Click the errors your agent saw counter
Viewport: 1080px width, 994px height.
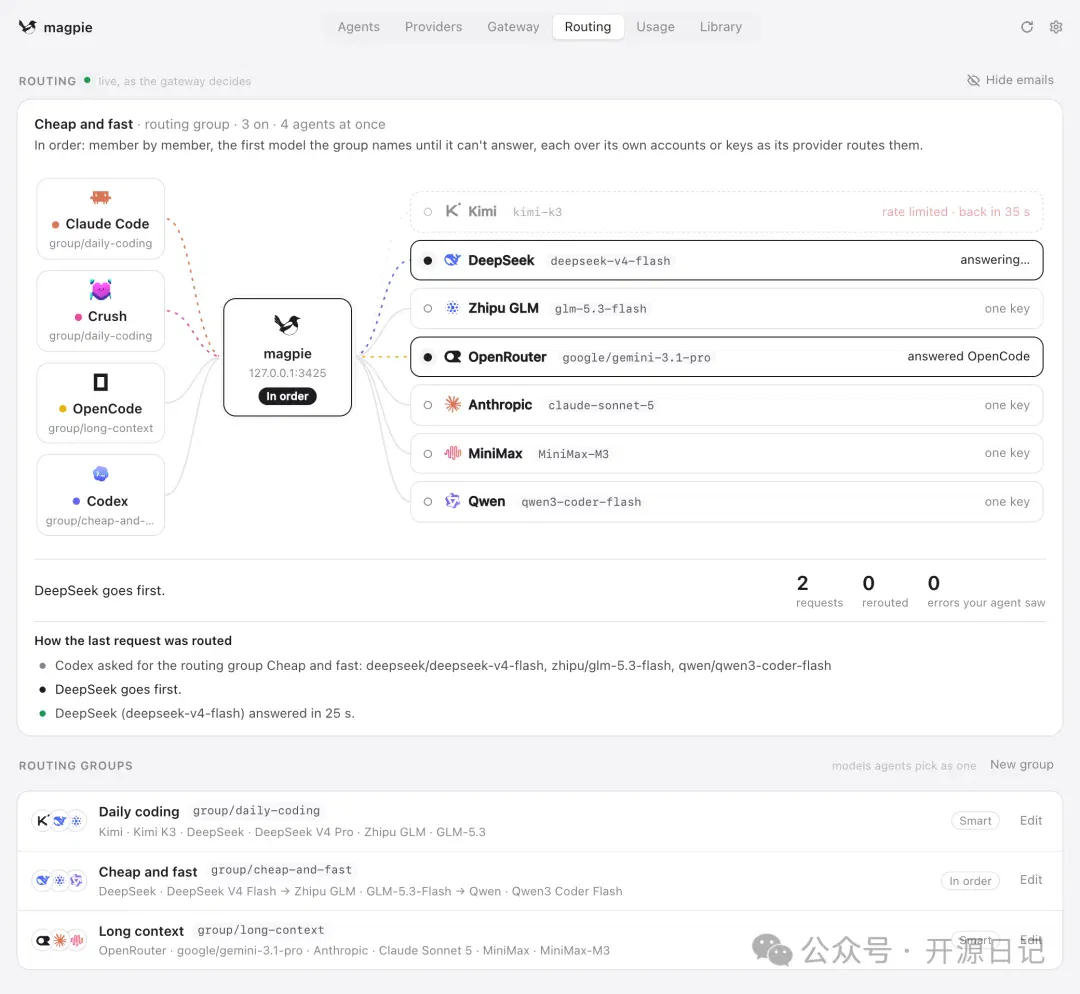[986, 592]
